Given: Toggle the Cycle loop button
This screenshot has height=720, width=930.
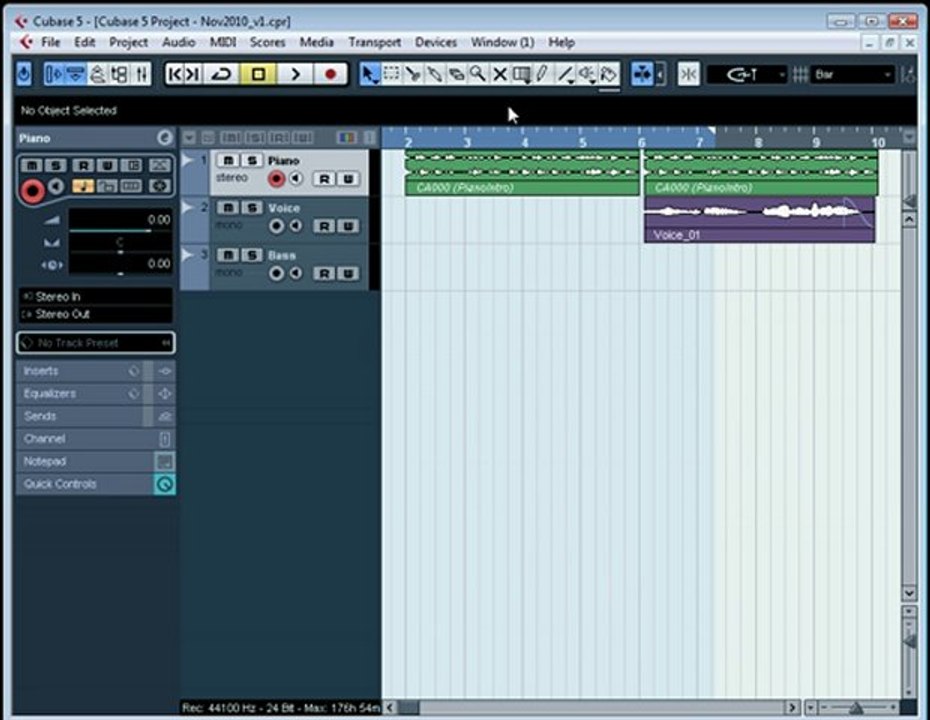Looking at the screenshot, I should coord(222,74).
